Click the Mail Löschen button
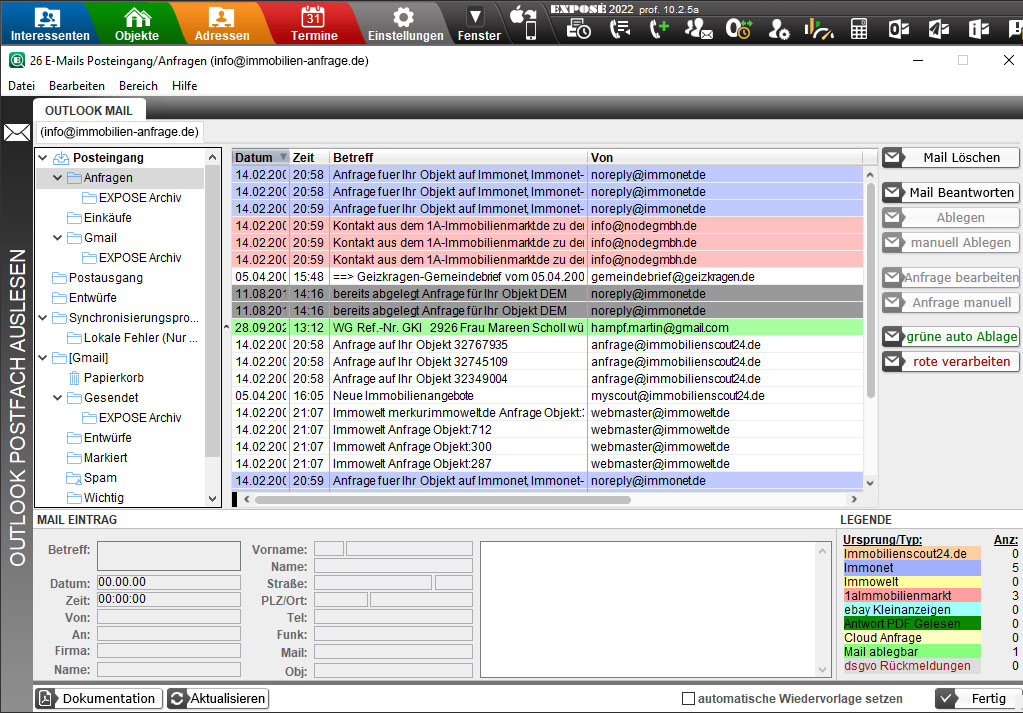 pyautogui.click(x=949, y=158)
